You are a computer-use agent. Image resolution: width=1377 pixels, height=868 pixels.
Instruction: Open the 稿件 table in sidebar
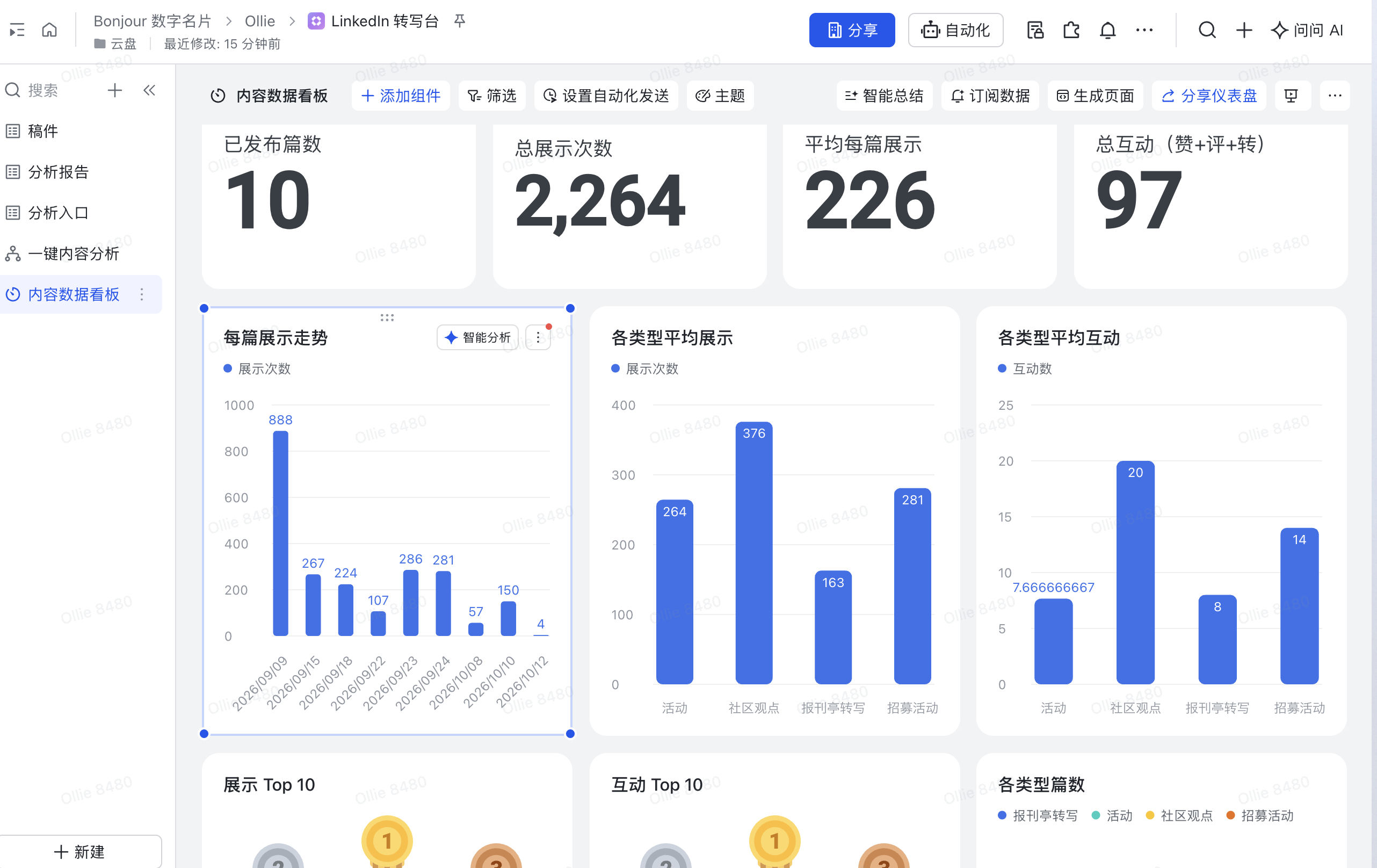(x=81, y=131)
